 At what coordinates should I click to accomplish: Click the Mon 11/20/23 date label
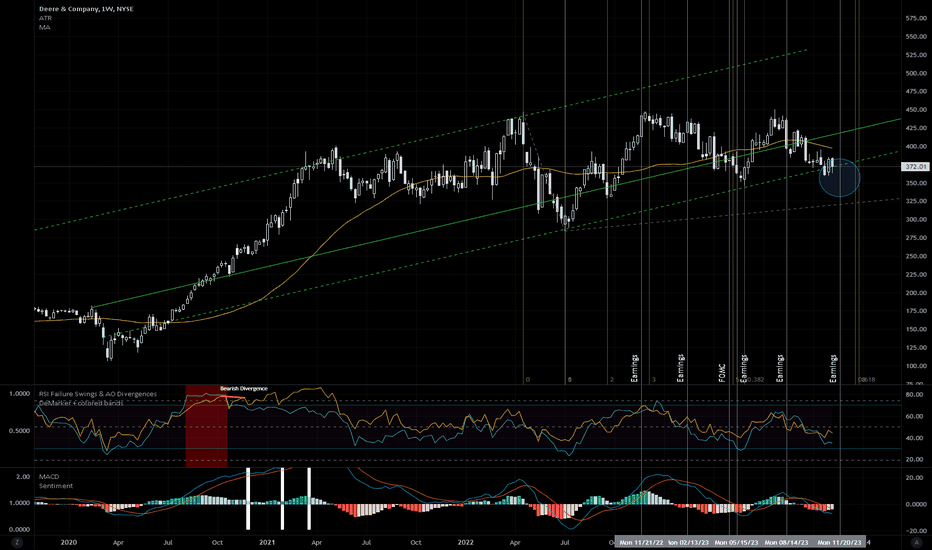click(839, 542)
